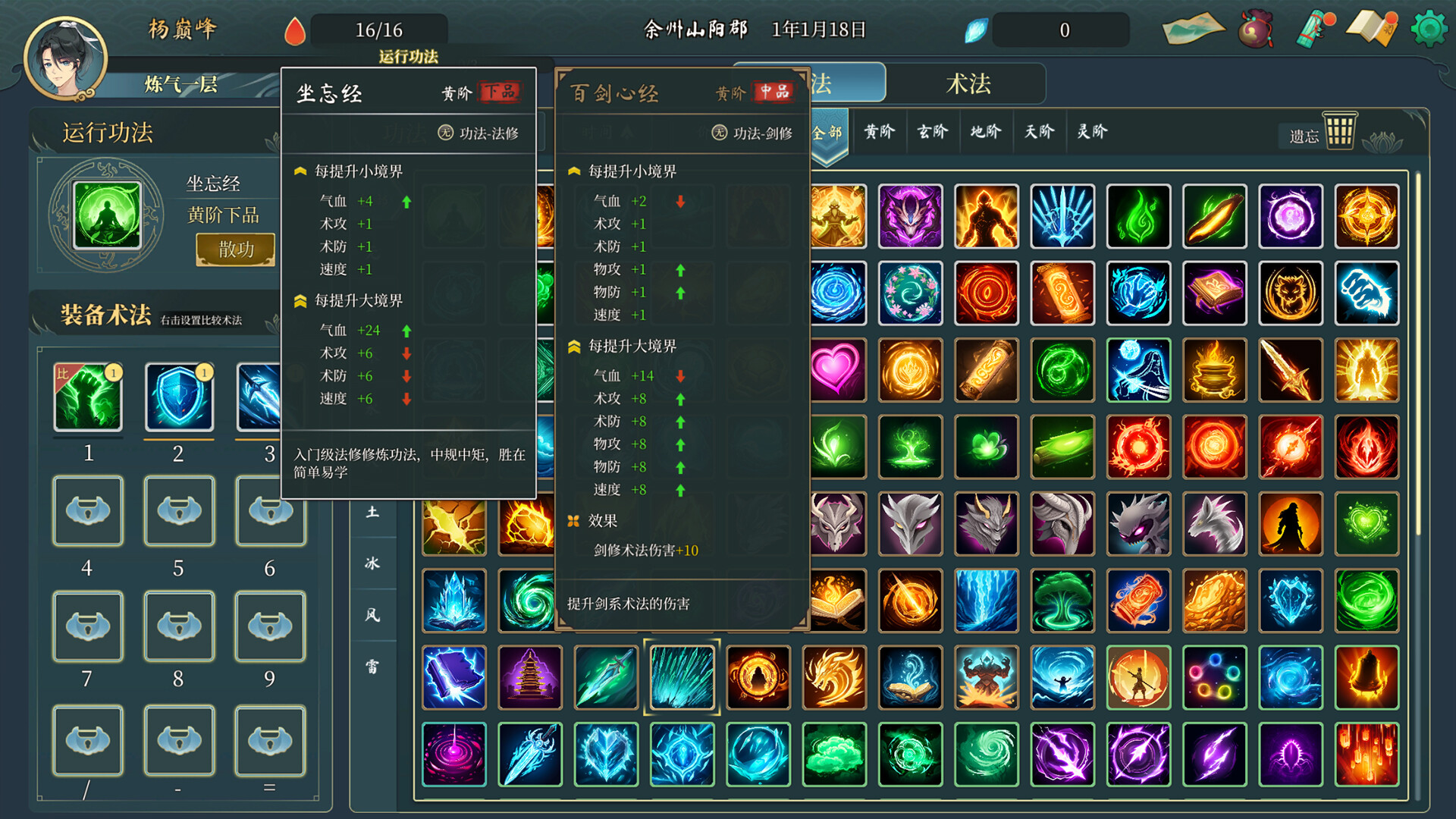The image size is (1456, 819).
Task: Select the 风 element filter
Action: point(372,615)
